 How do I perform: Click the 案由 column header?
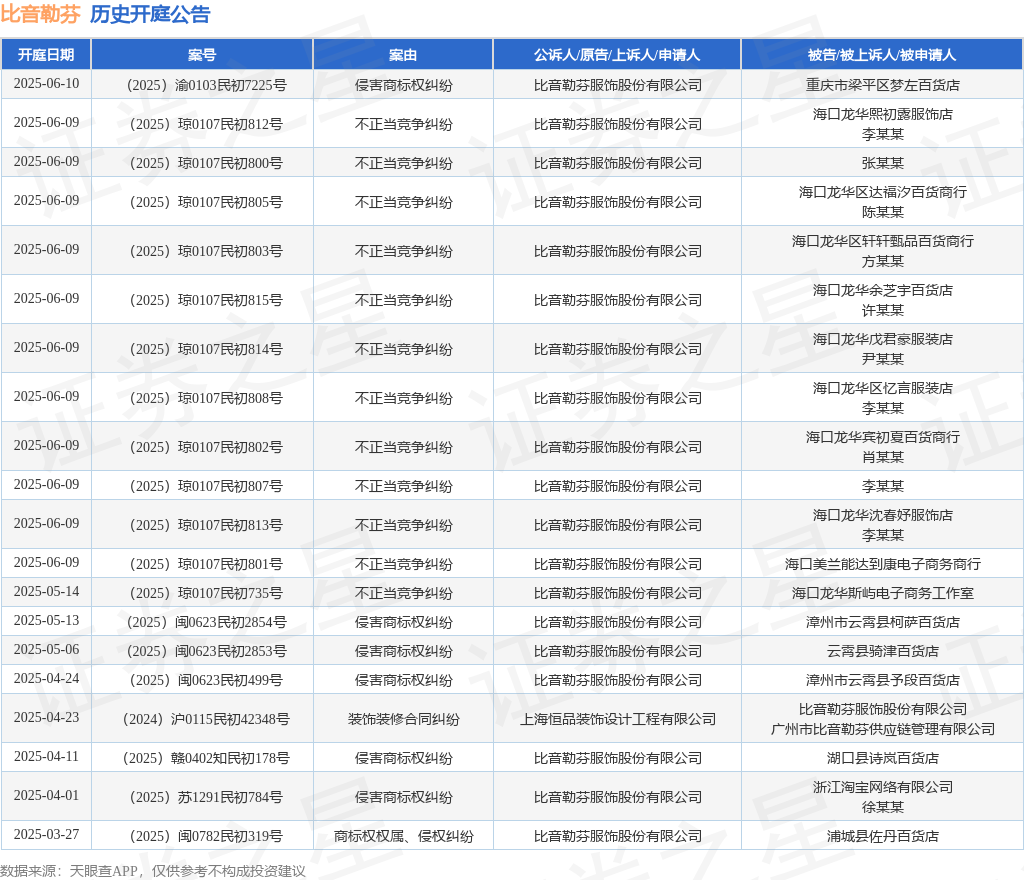(403, 55)
